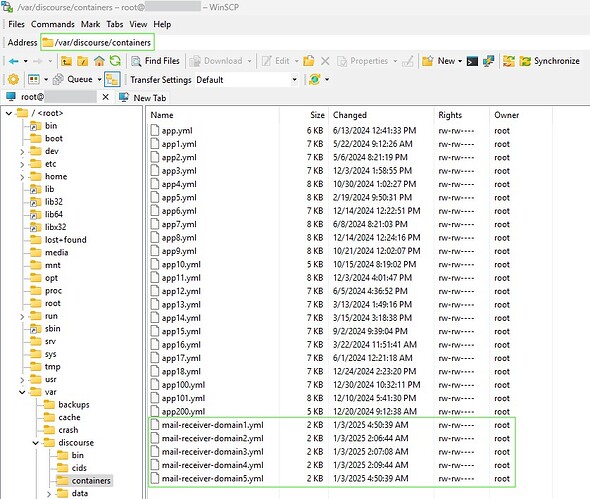The image size is (590, 499).
Task: Click the Edit toolbar button
Action: [276, 61]
